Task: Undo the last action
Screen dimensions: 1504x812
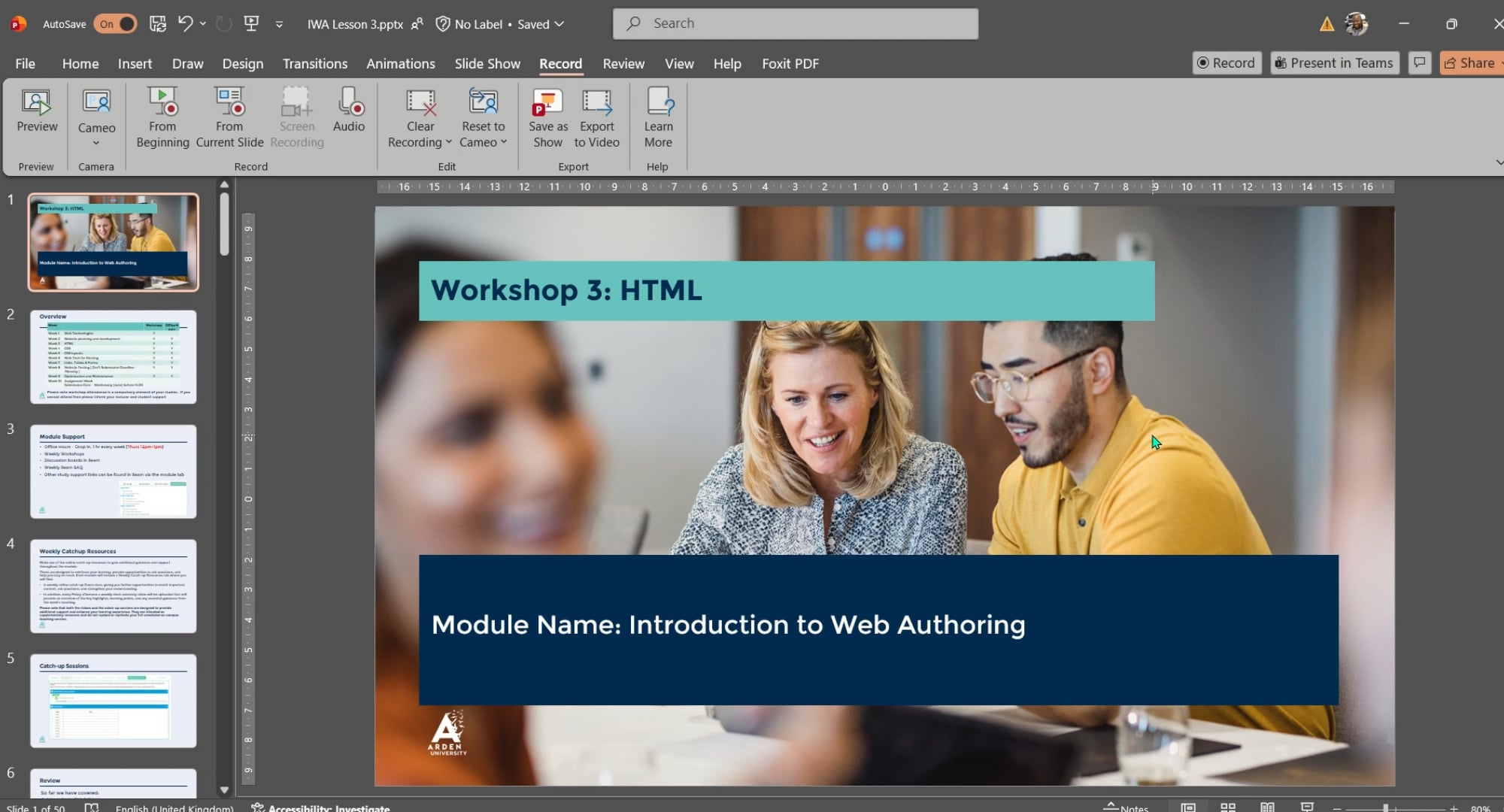Action: (x=185, y=24)
